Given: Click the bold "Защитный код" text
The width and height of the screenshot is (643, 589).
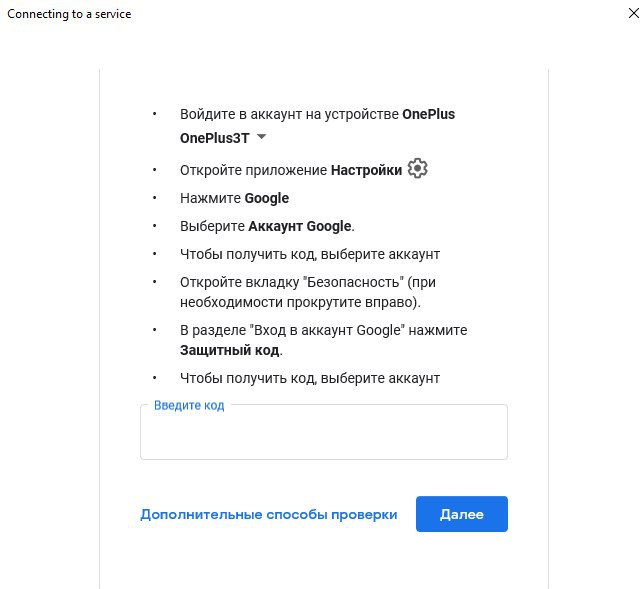Looking at the screenshot, I should tap(231, 351).
